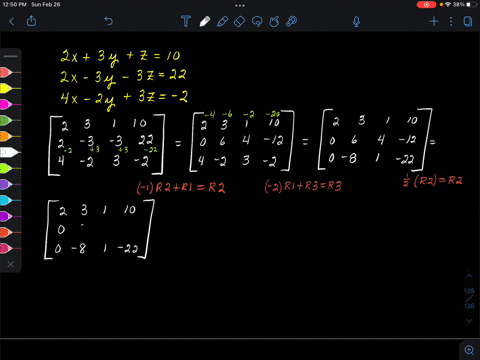Select the Highlighter tool

tap(222, 21)
